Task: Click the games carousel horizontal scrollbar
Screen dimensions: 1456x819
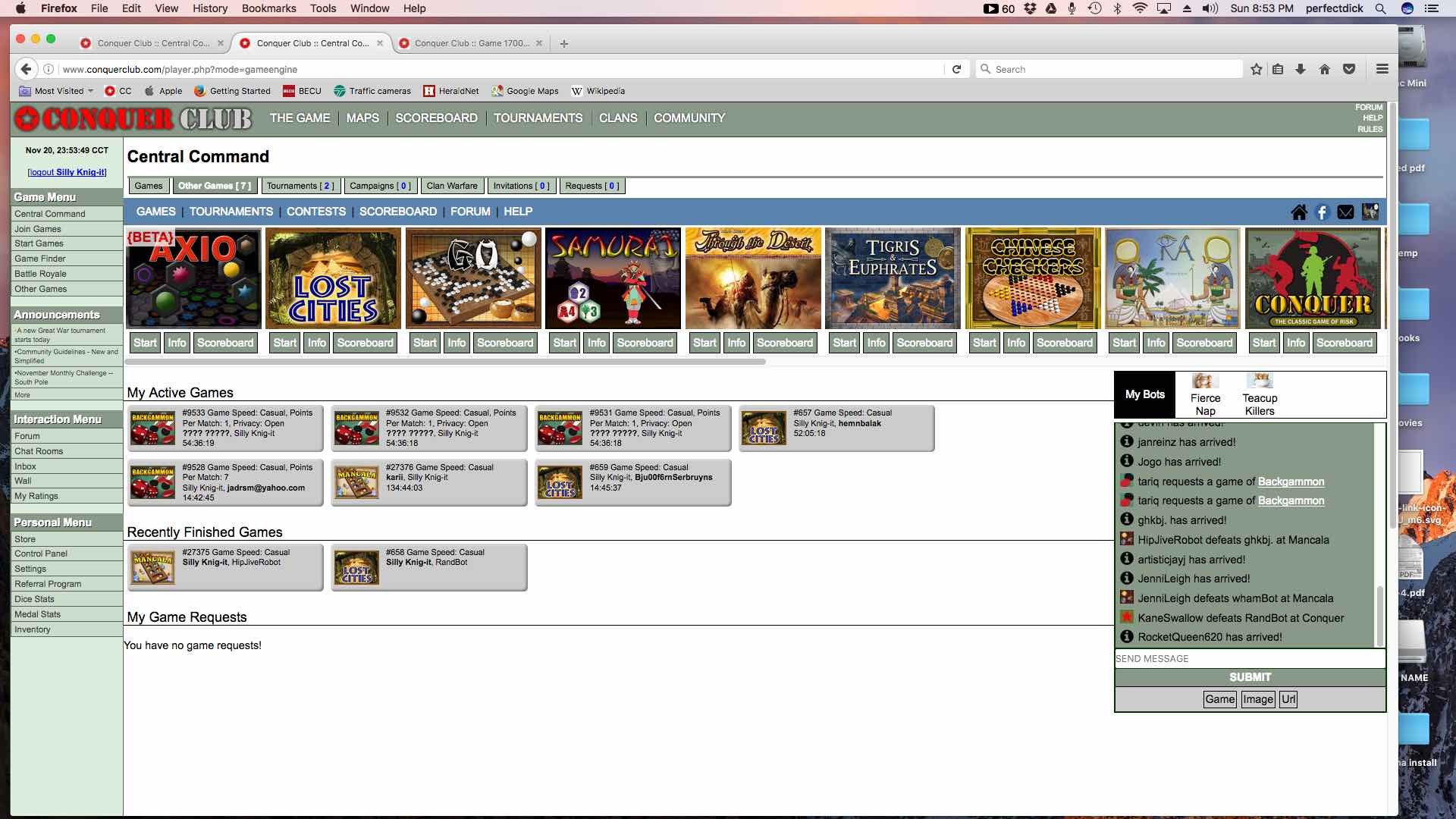Action: (x=447, y=362)
